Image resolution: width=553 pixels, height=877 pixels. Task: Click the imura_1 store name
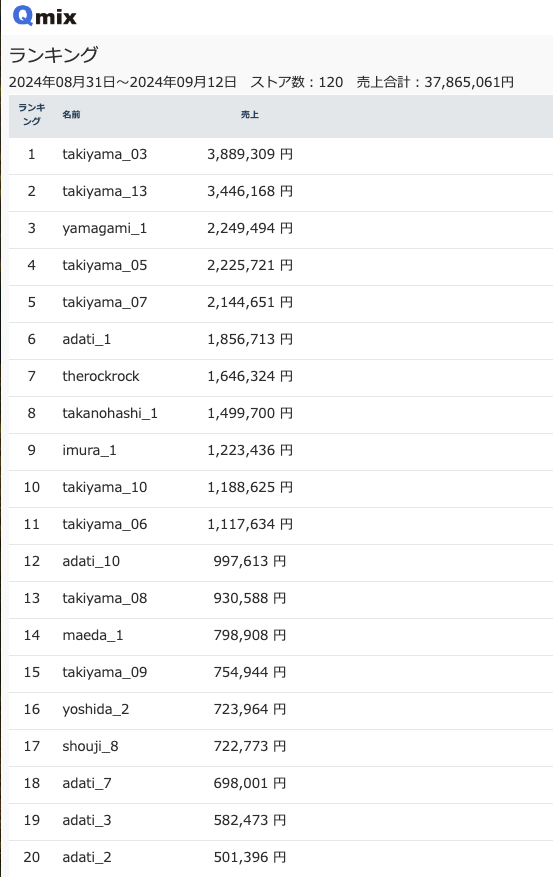[89, 450]
